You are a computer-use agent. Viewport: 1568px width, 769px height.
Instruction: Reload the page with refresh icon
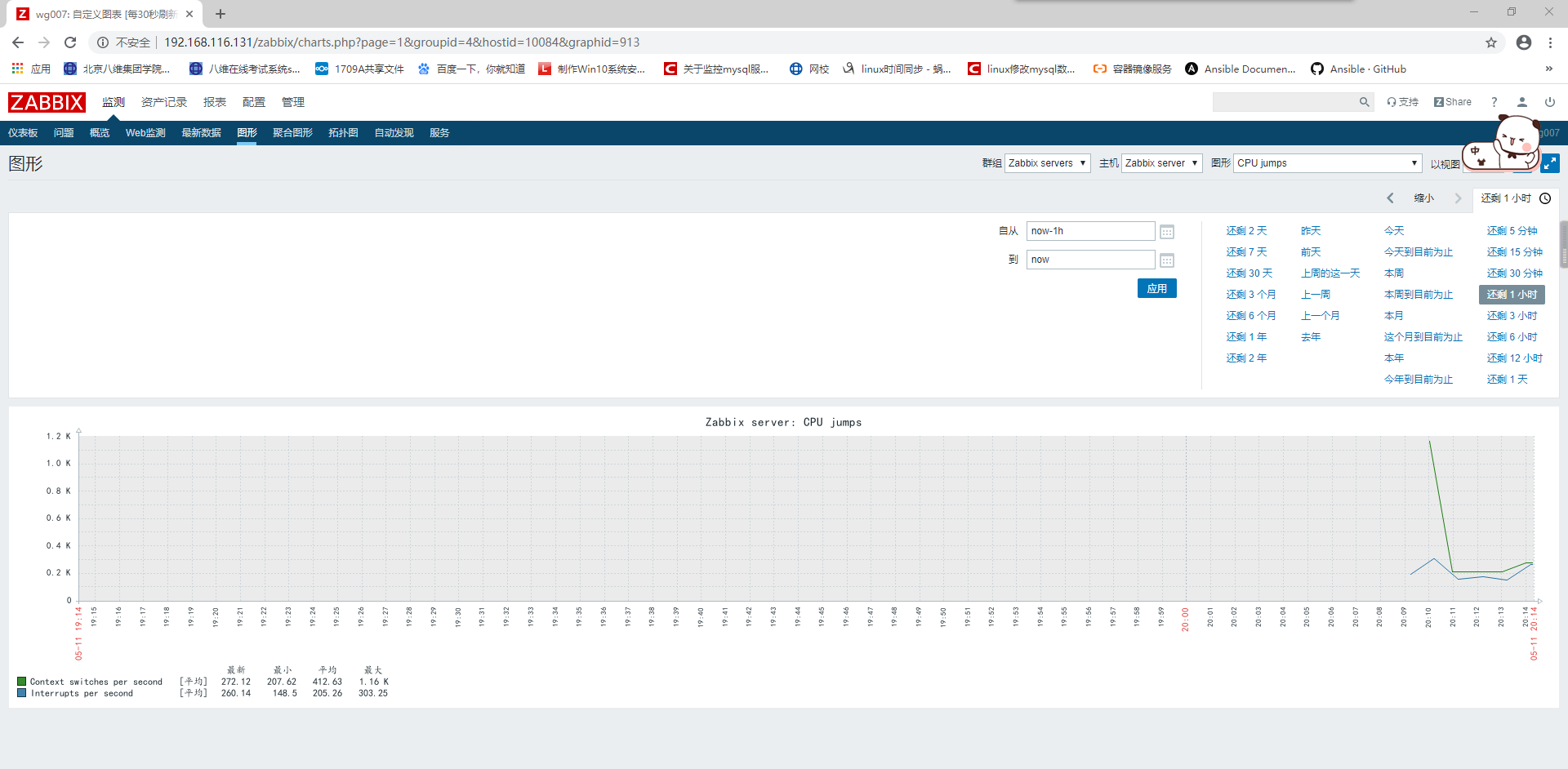pos(70,42)
